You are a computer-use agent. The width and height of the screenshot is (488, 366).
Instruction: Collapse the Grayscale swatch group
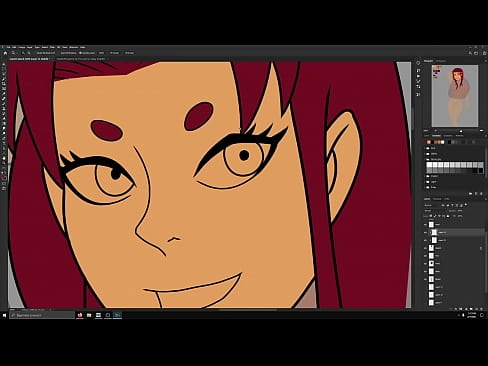428,159
